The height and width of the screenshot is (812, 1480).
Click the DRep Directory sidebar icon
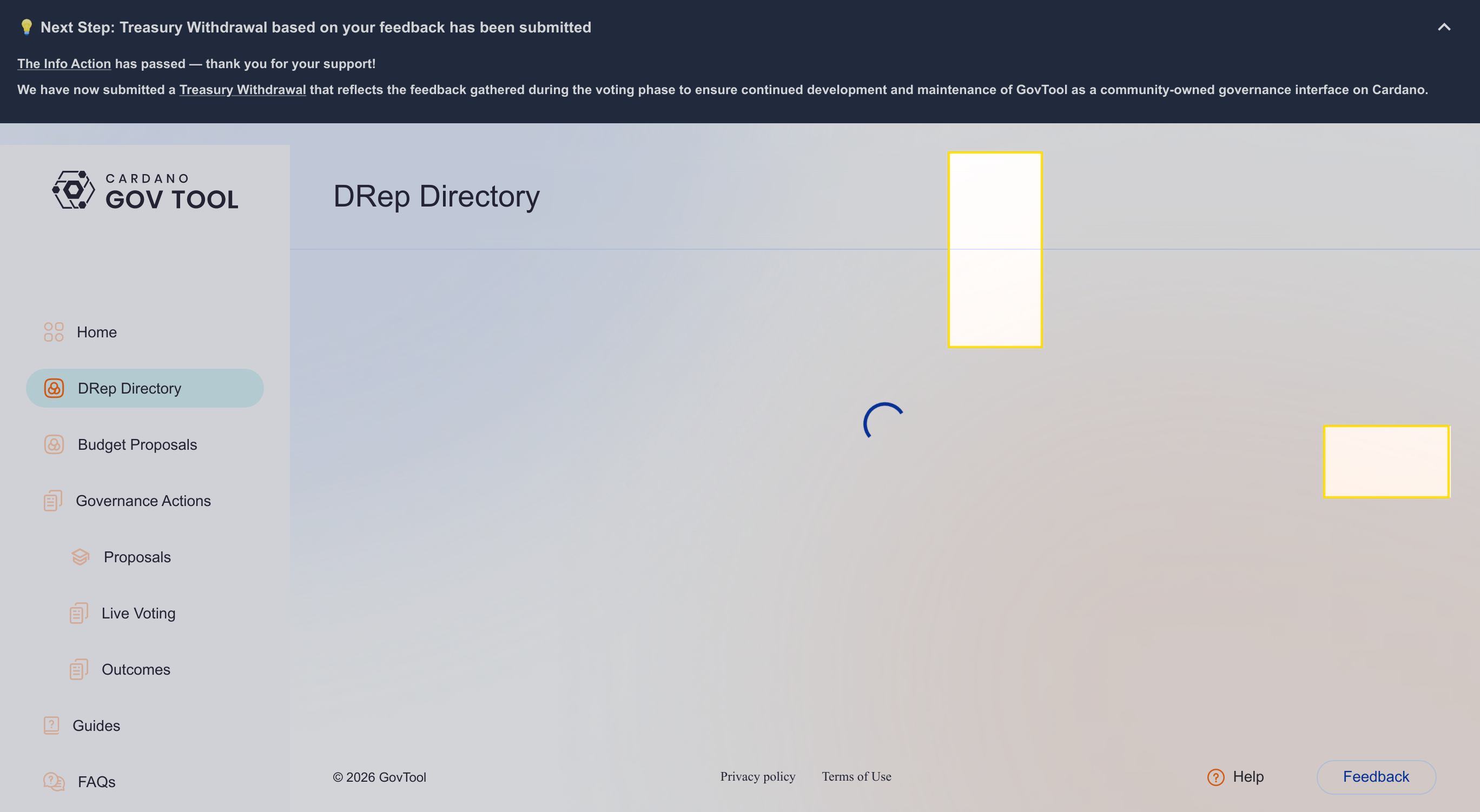[x=54, y=388]
